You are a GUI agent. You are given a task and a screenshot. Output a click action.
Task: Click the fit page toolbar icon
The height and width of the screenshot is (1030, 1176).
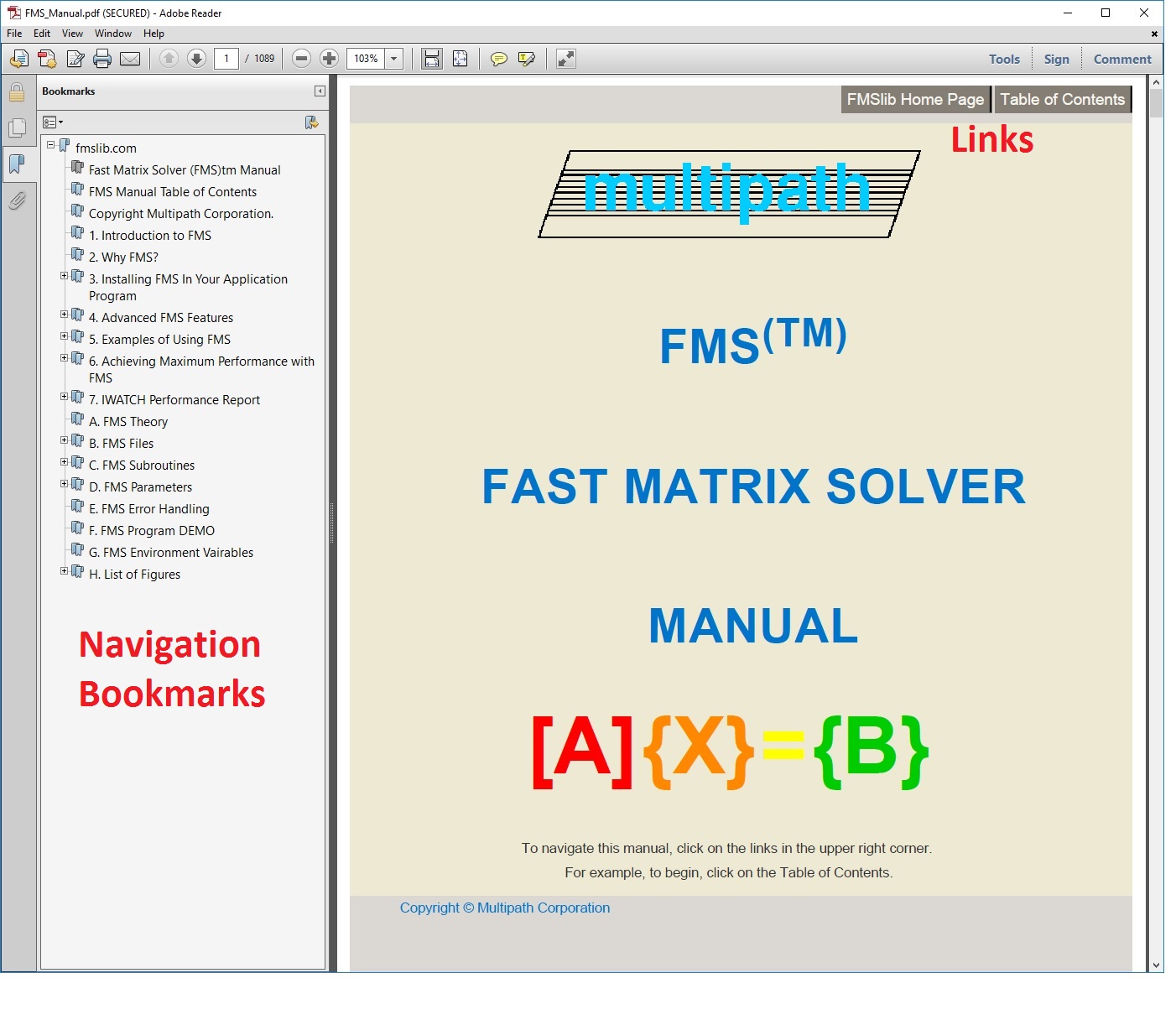[x=460, y=59]
